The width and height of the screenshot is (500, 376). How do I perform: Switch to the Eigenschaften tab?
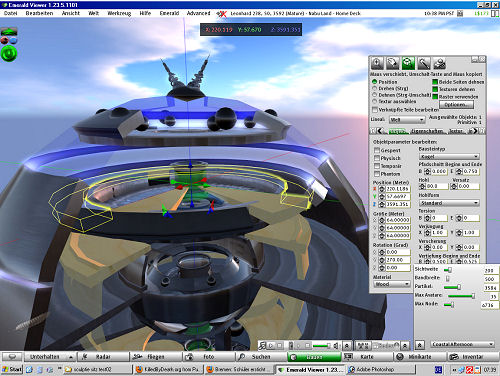coord(427,131)
